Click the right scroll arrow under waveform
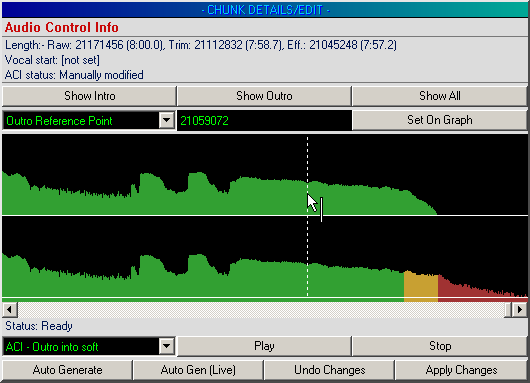Screen dimensions: 530x383 [x=520, y=310]
